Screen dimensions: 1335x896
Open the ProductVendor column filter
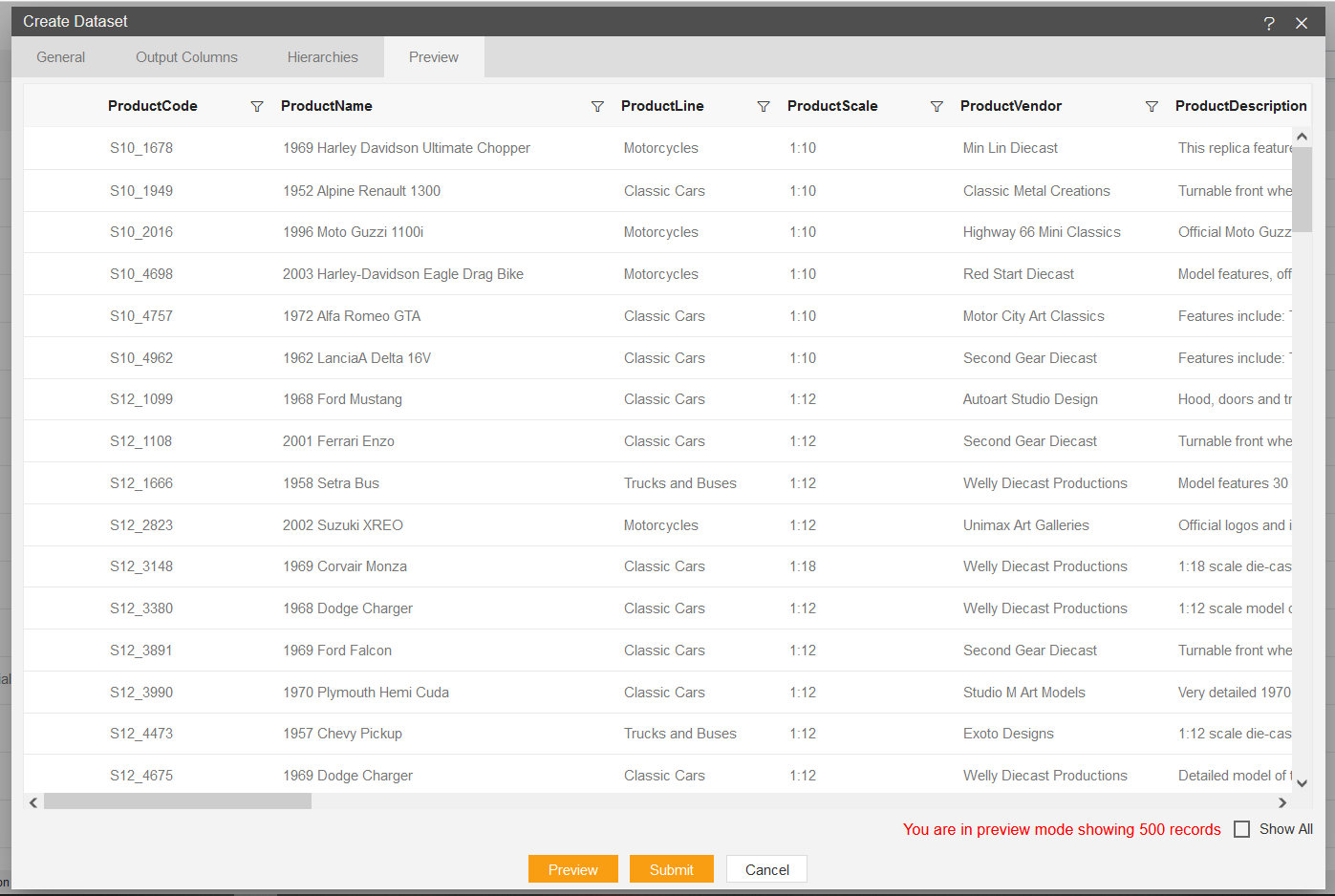pos(1152,106)
